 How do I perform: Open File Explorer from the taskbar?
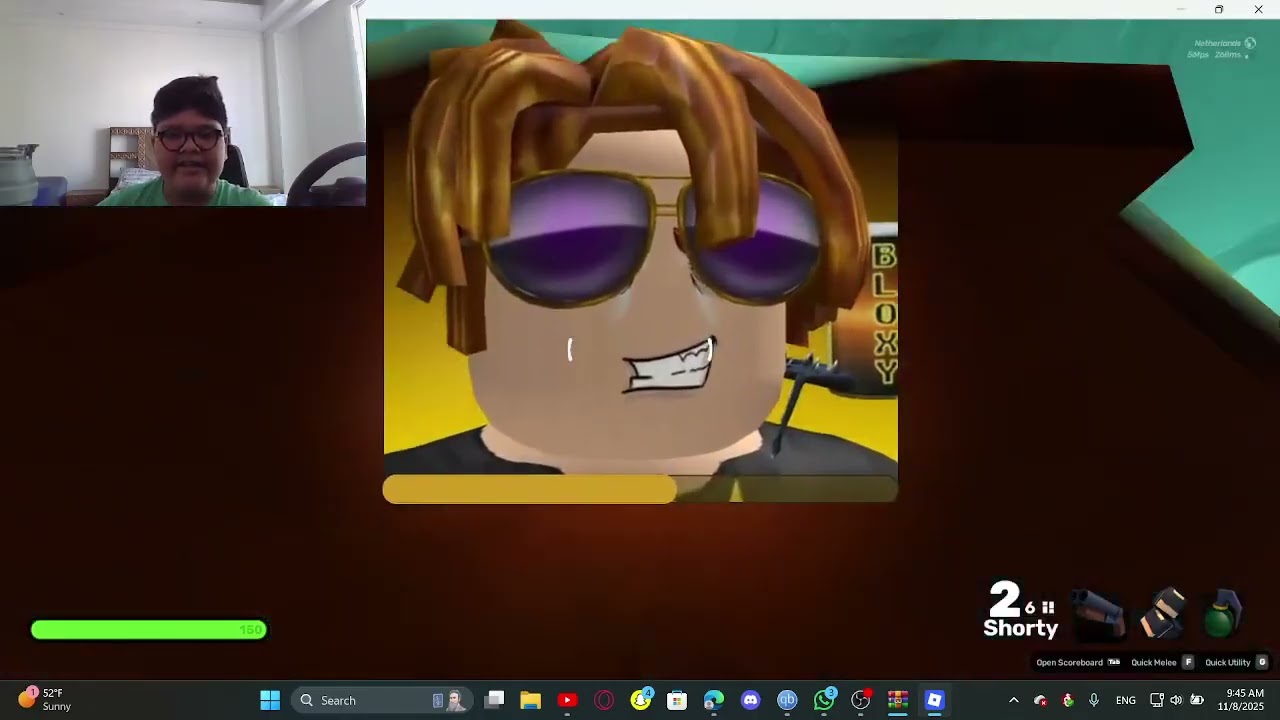[530, 700]
